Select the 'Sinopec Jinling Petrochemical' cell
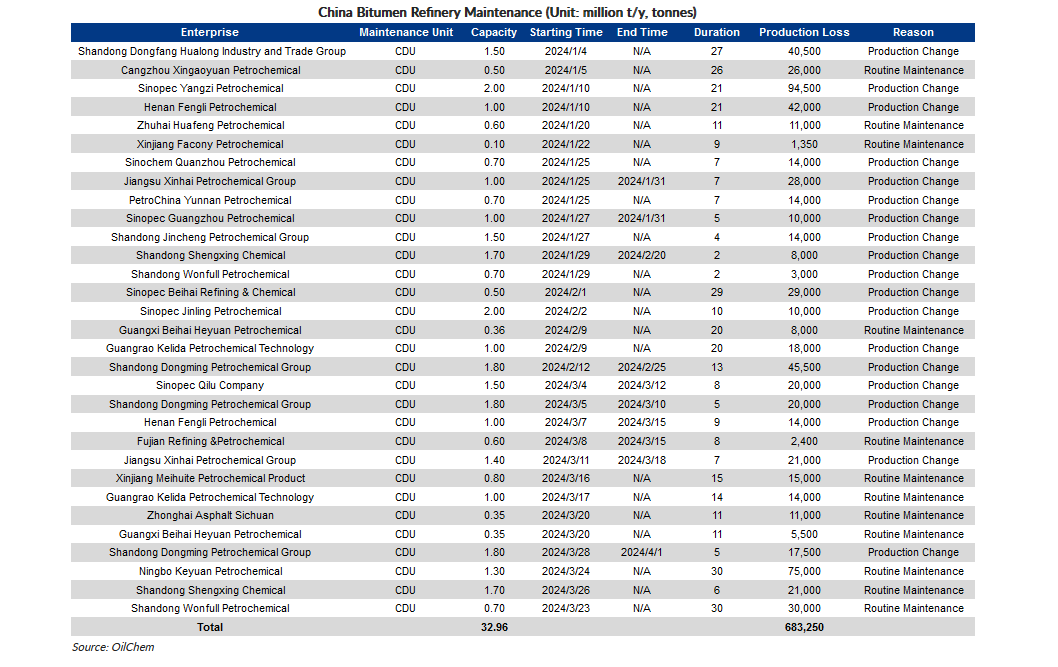 coord(211,312)
